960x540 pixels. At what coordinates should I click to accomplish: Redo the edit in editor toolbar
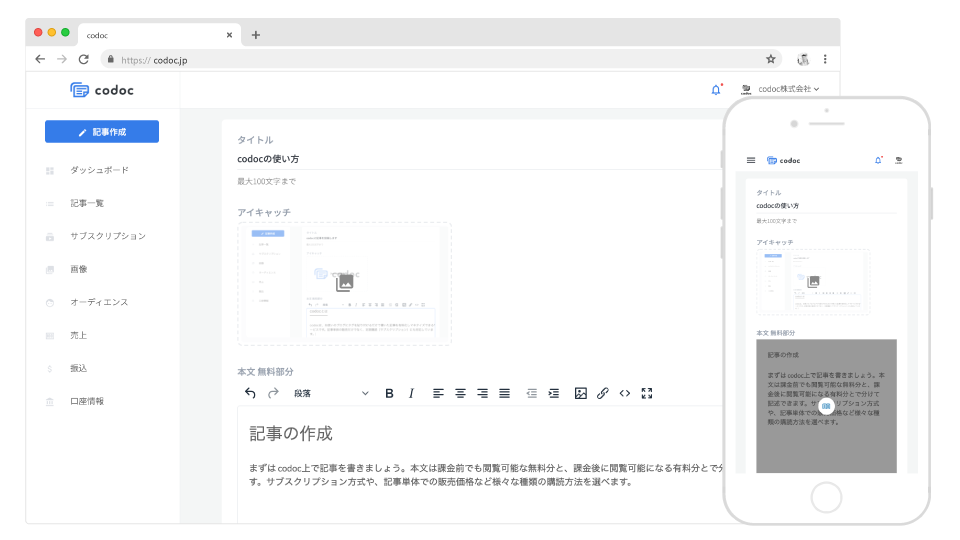[x=273, y=393]
